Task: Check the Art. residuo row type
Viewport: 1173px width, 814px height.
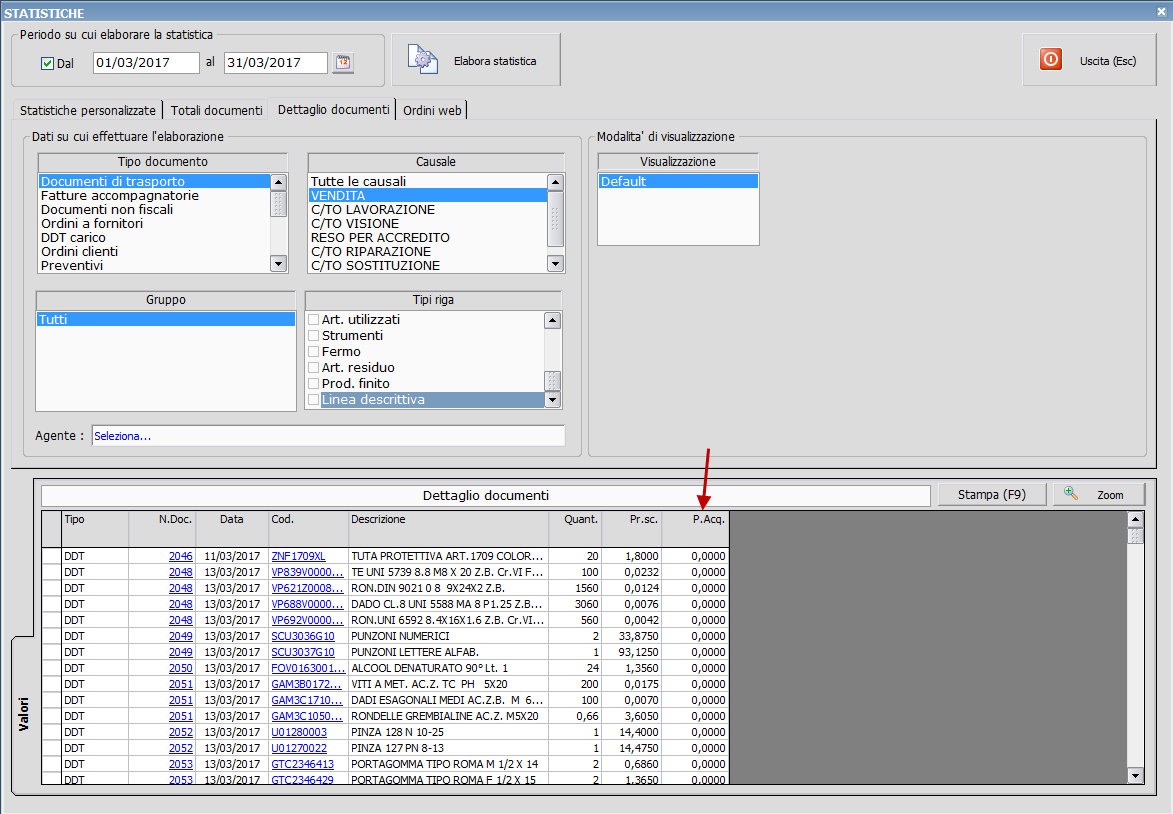Action: 314,367
